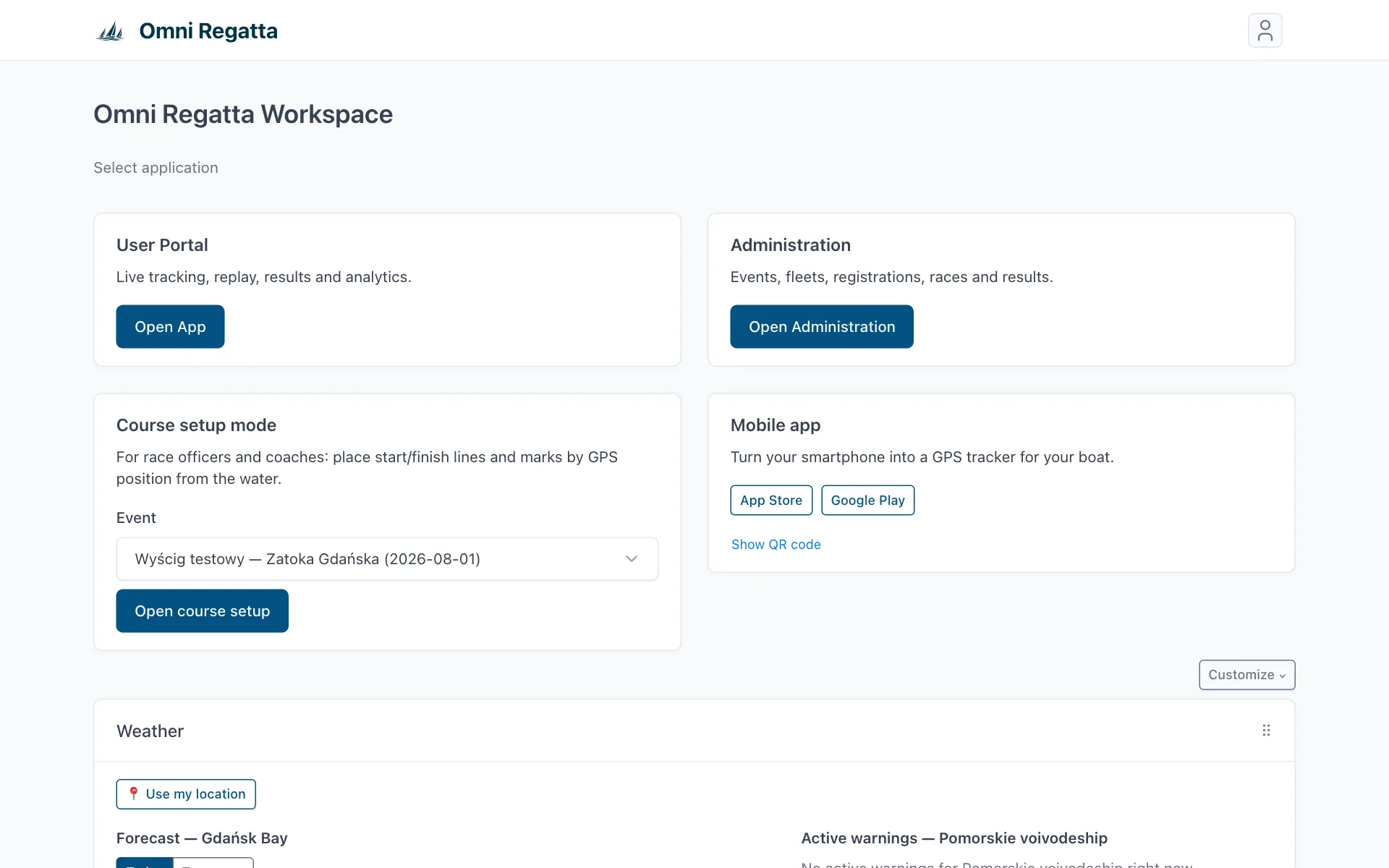
Task: Click the 'Administration' card heading
Action: coord(791,245)
